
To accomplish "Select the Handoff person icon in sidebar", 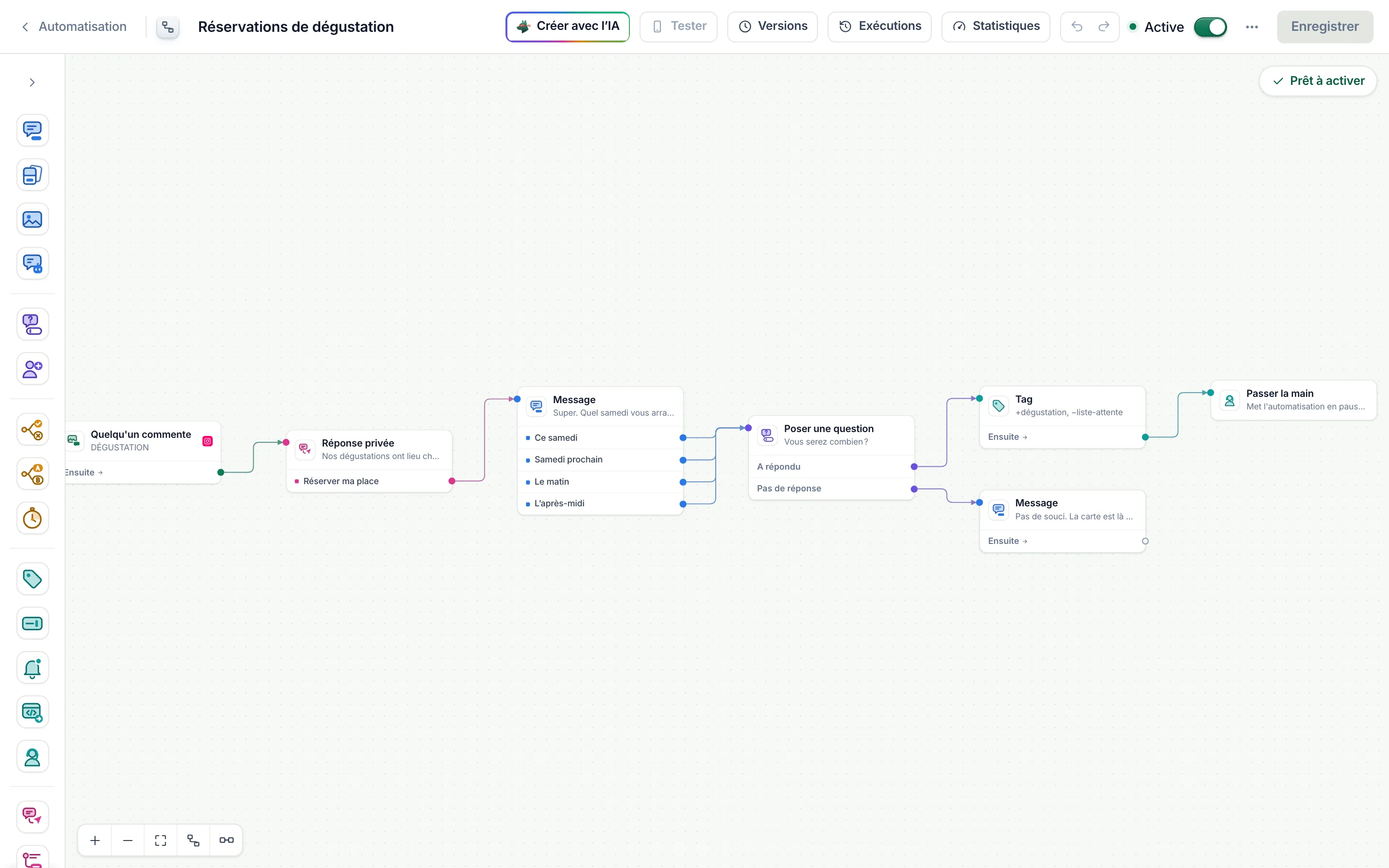I will click(32, 757).
